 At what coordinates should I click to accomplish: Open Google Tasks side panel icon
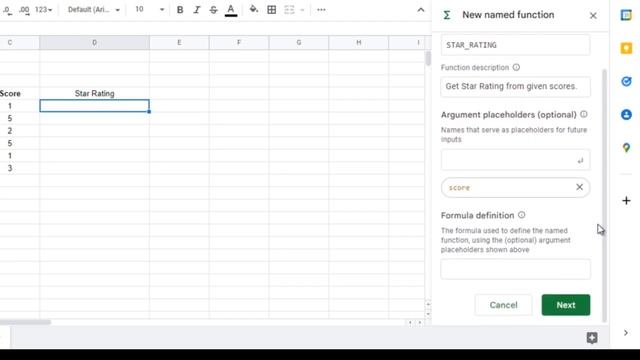point(626,81)
